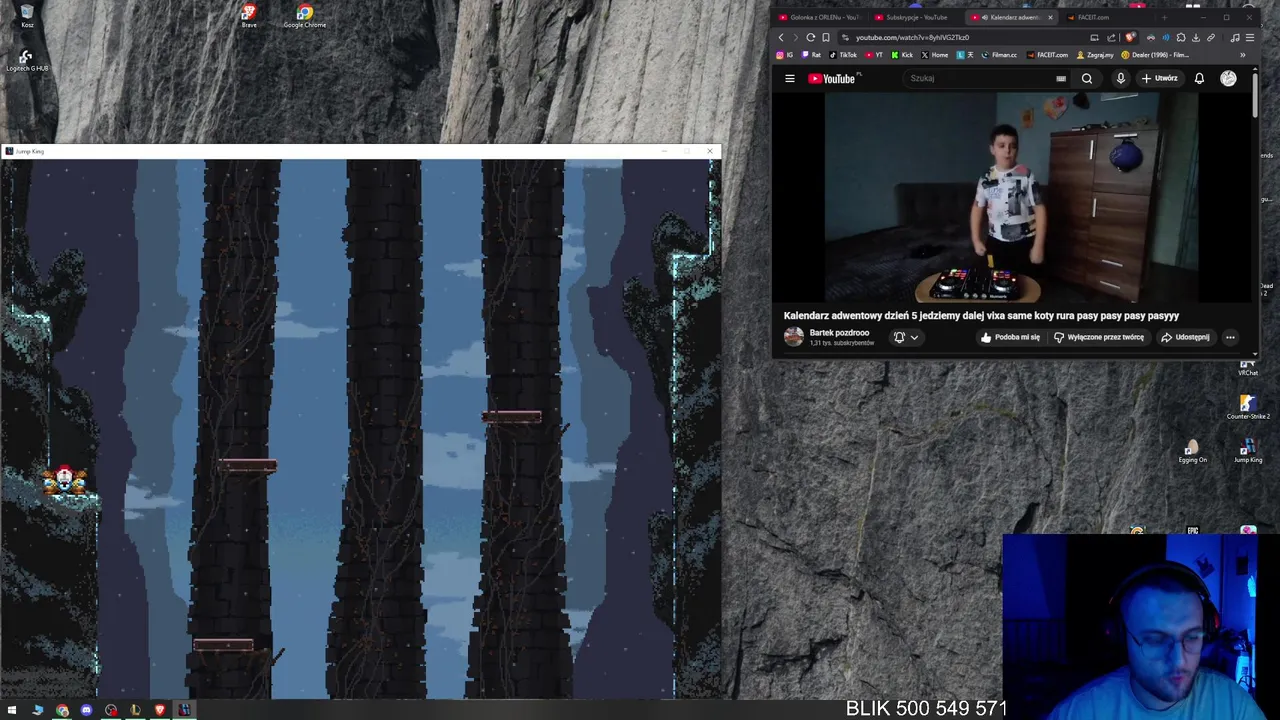Open the TikTok bookmark
The image size is (1280, 720).
point(843,55)
